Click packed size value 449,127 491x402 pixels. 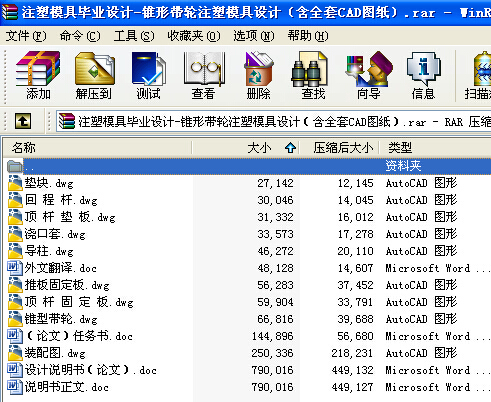tap(352, 387)
